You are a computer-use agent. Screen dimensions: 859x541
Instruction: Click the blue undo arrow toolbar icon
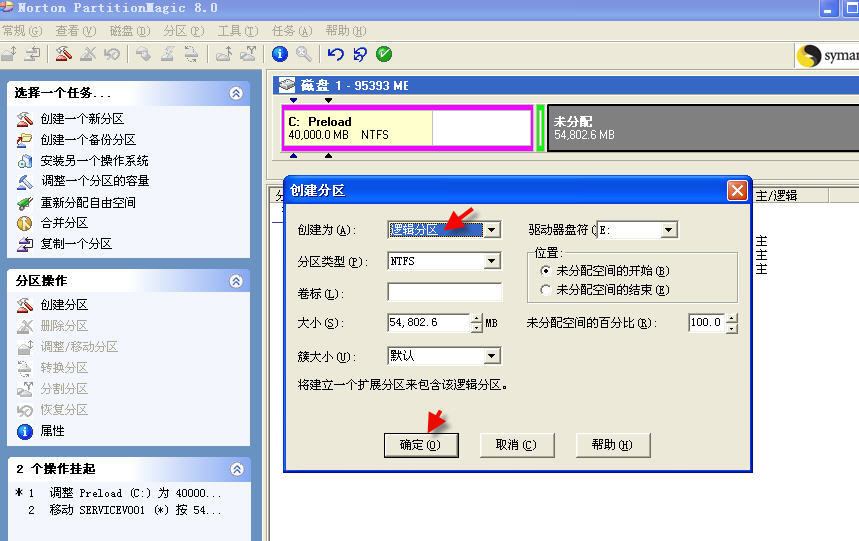(x=335, y=54)
